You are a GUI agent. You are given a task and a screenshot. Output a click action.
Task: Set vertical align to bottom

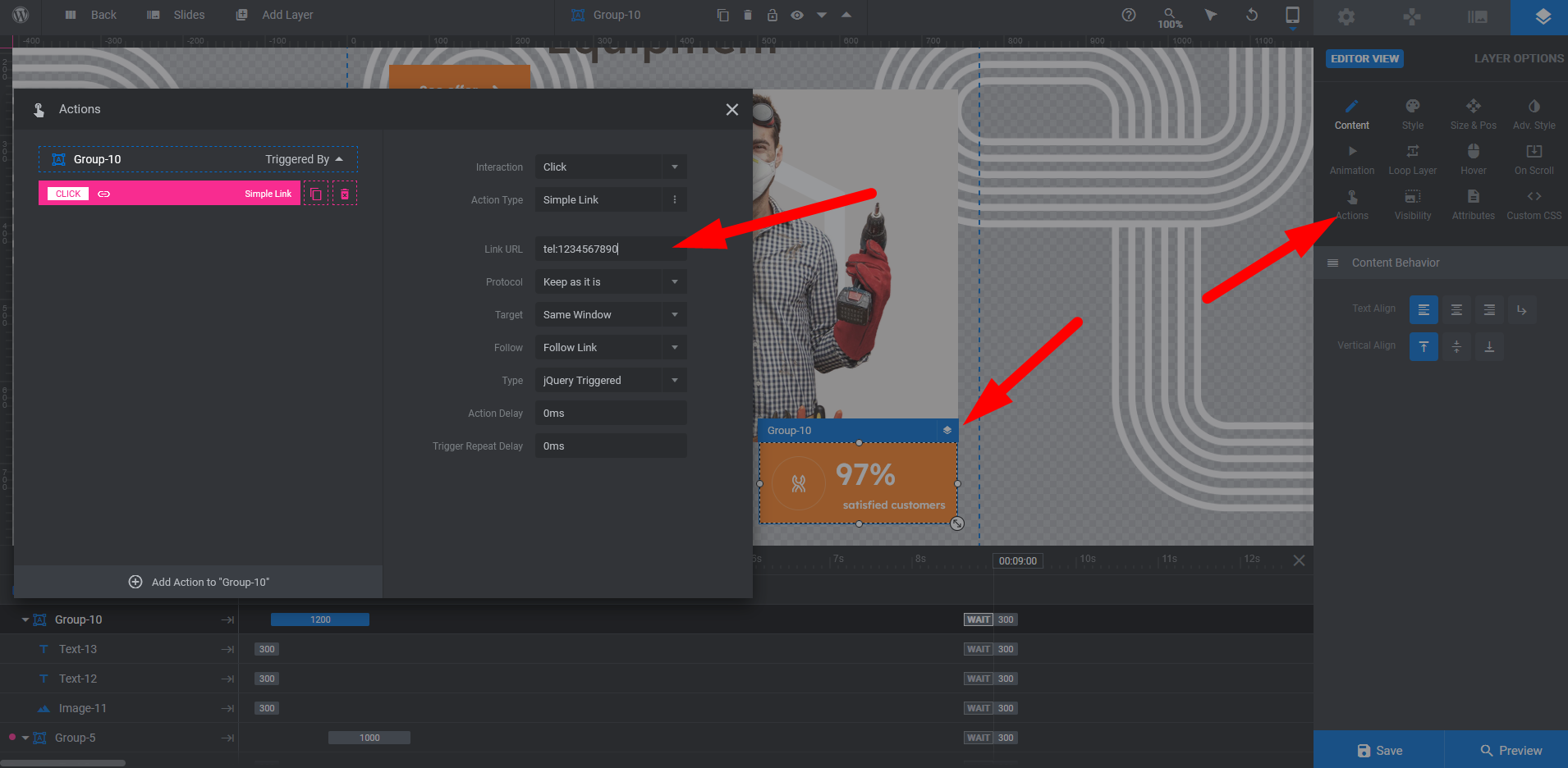click(x=1489, y=346)
